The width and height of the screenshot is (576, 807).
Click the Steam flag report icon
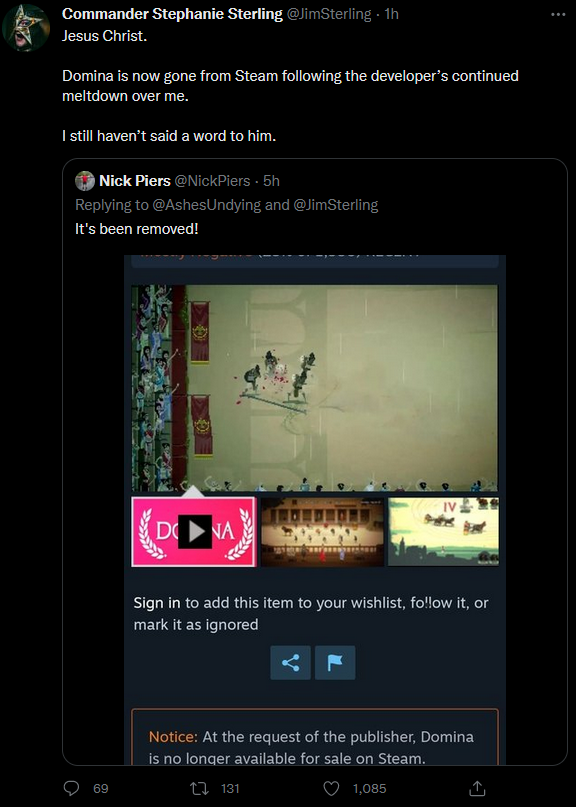pyautogui.click(x=335, y=662)
